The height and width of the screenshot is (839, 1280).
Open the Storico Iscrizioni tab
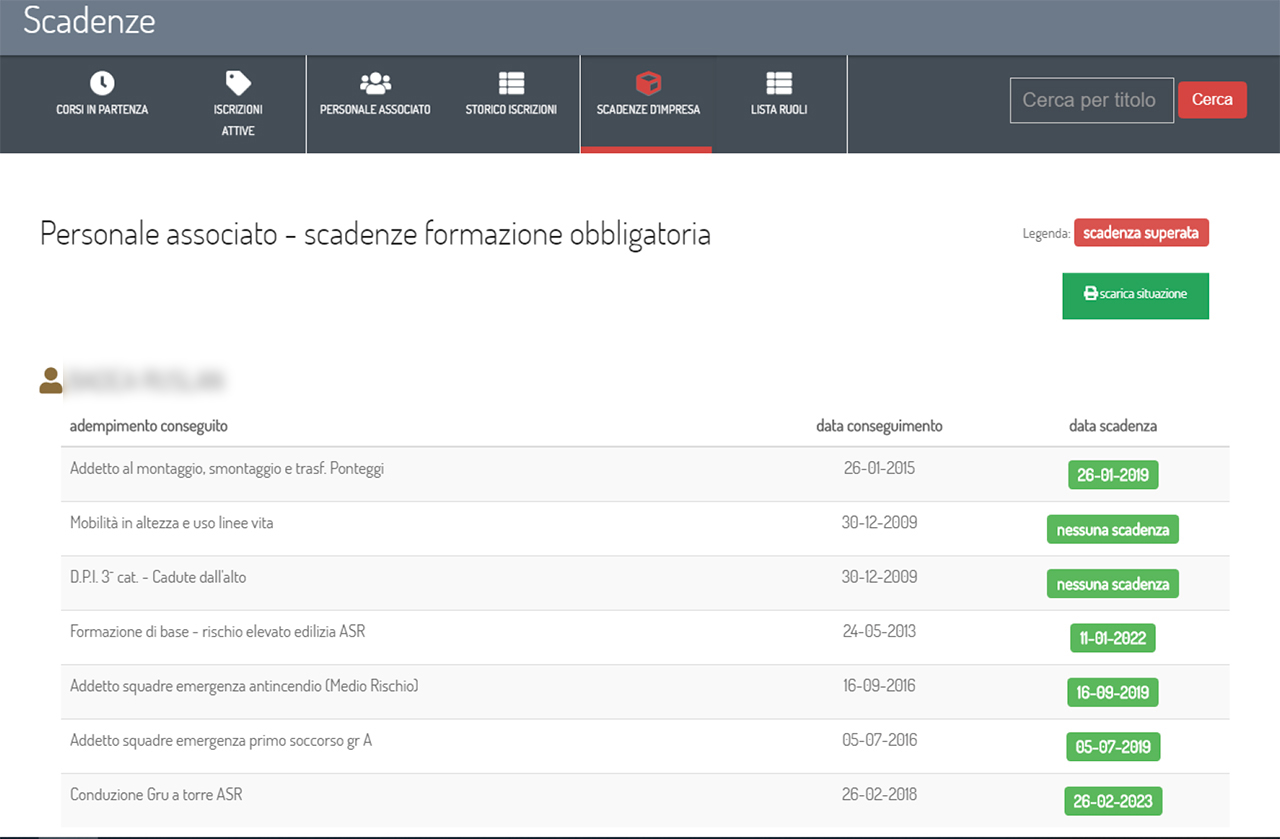[511, 109]
